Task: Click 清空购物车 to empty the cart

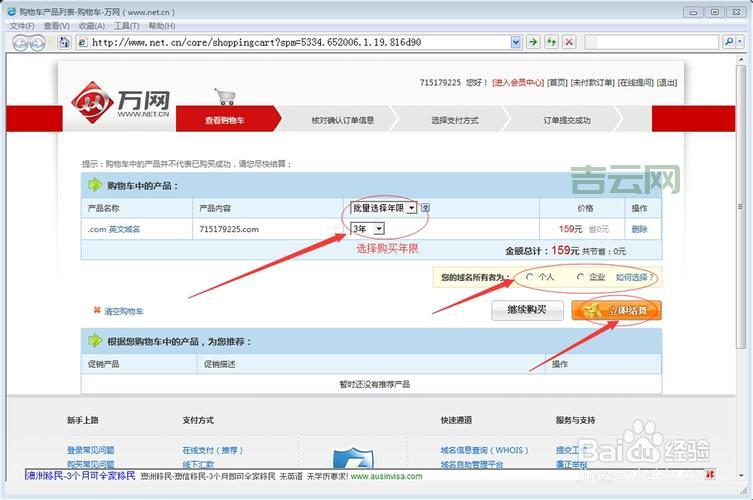Action: coord(123,311)
